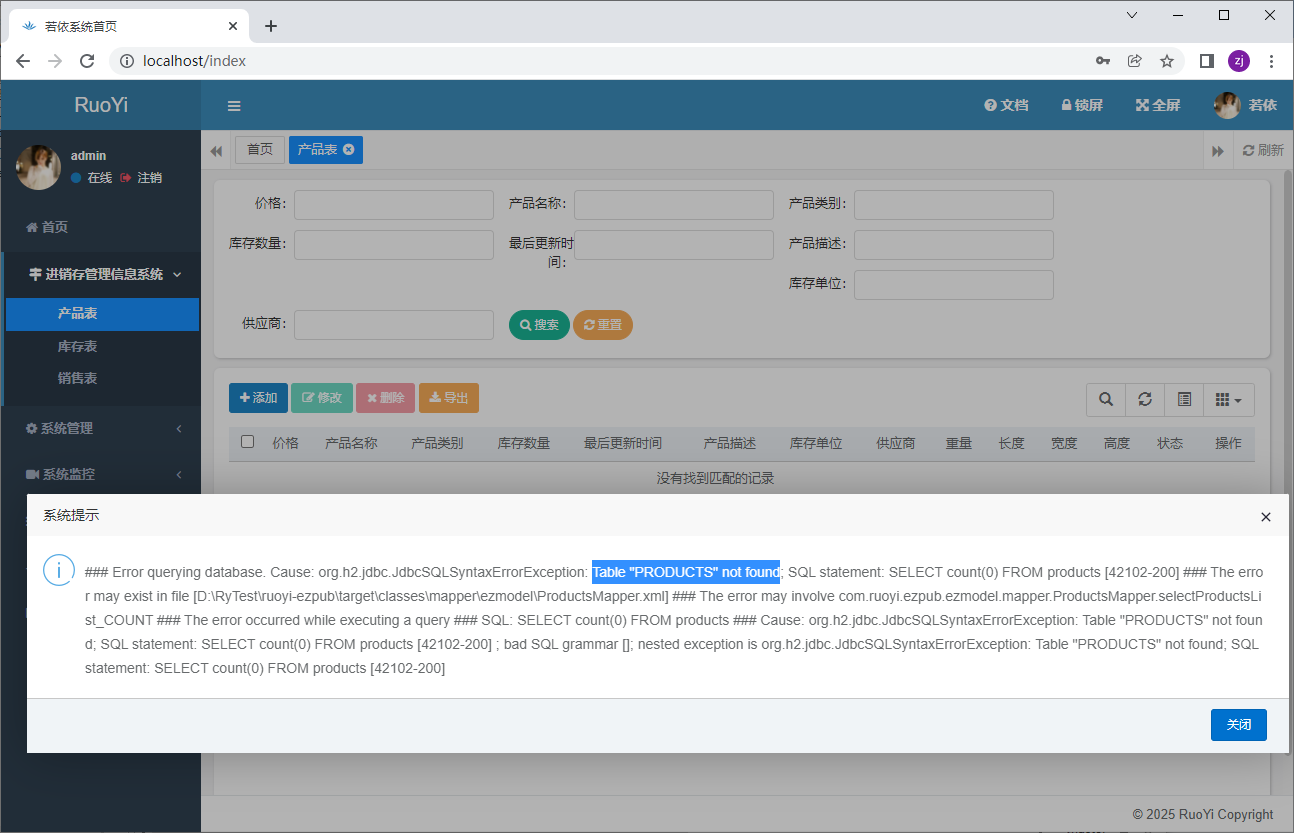Close the 产品表 tab with x icon
The width and height of the screenshot is (1294, 833).
tap(348, 149)
